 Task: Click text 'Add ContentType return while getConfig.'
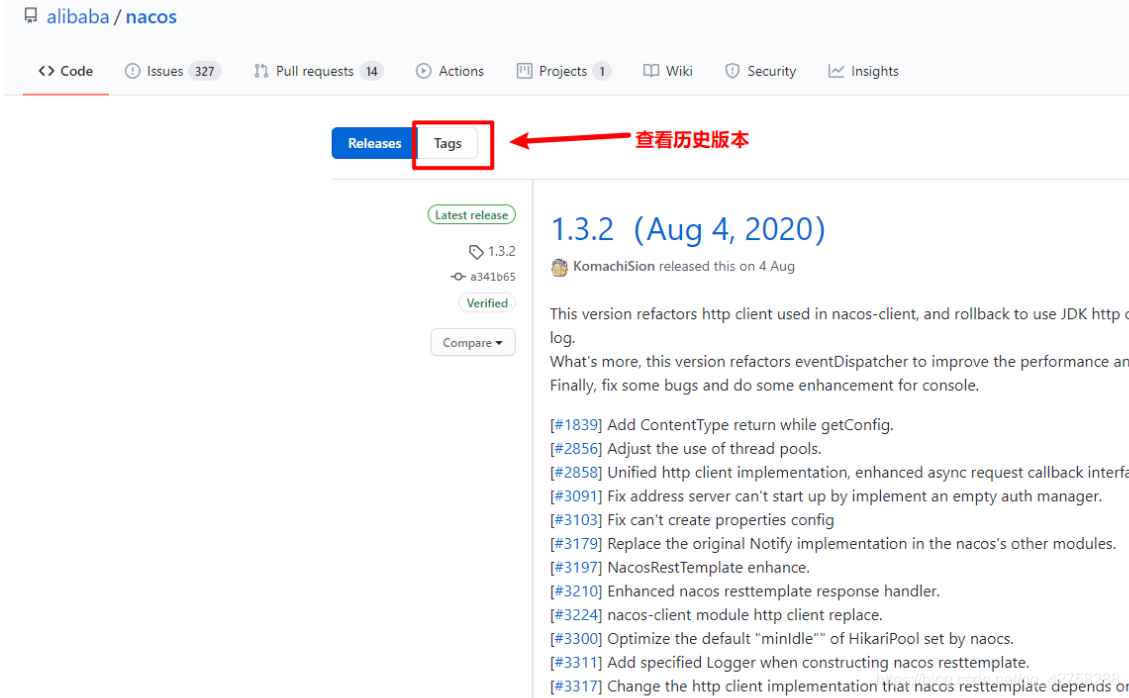coord(750,425)
